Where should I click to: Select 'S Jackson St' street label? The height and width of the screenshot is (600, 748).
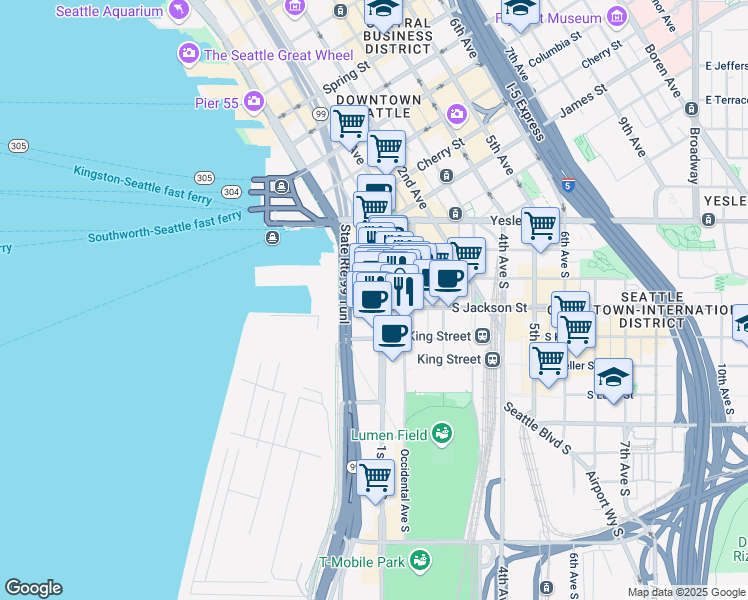click(x=489, y=308)
